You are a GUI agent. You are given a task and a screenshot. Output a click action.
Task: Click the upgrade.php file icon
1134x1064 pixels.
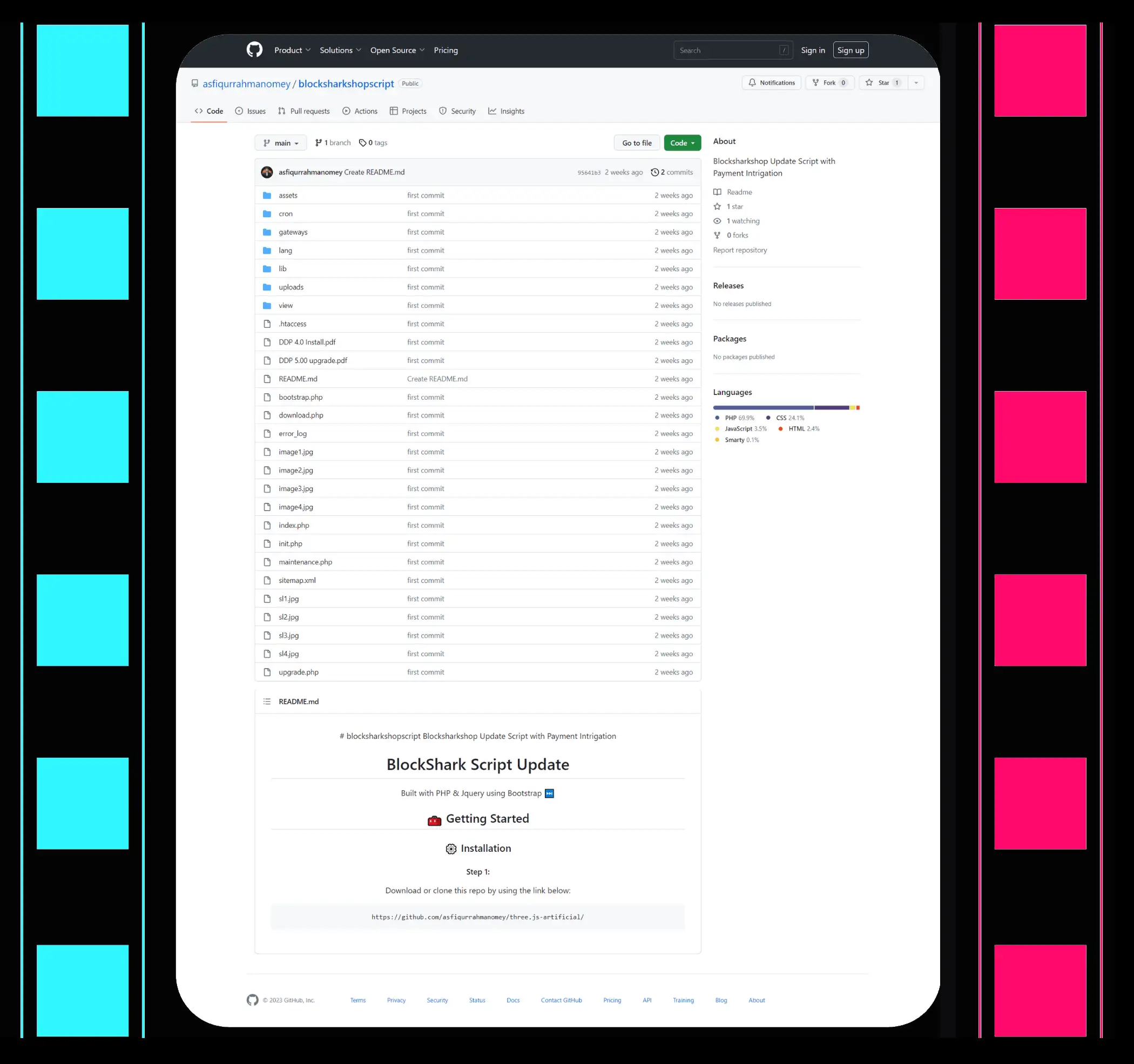click(x=267, y=672)
